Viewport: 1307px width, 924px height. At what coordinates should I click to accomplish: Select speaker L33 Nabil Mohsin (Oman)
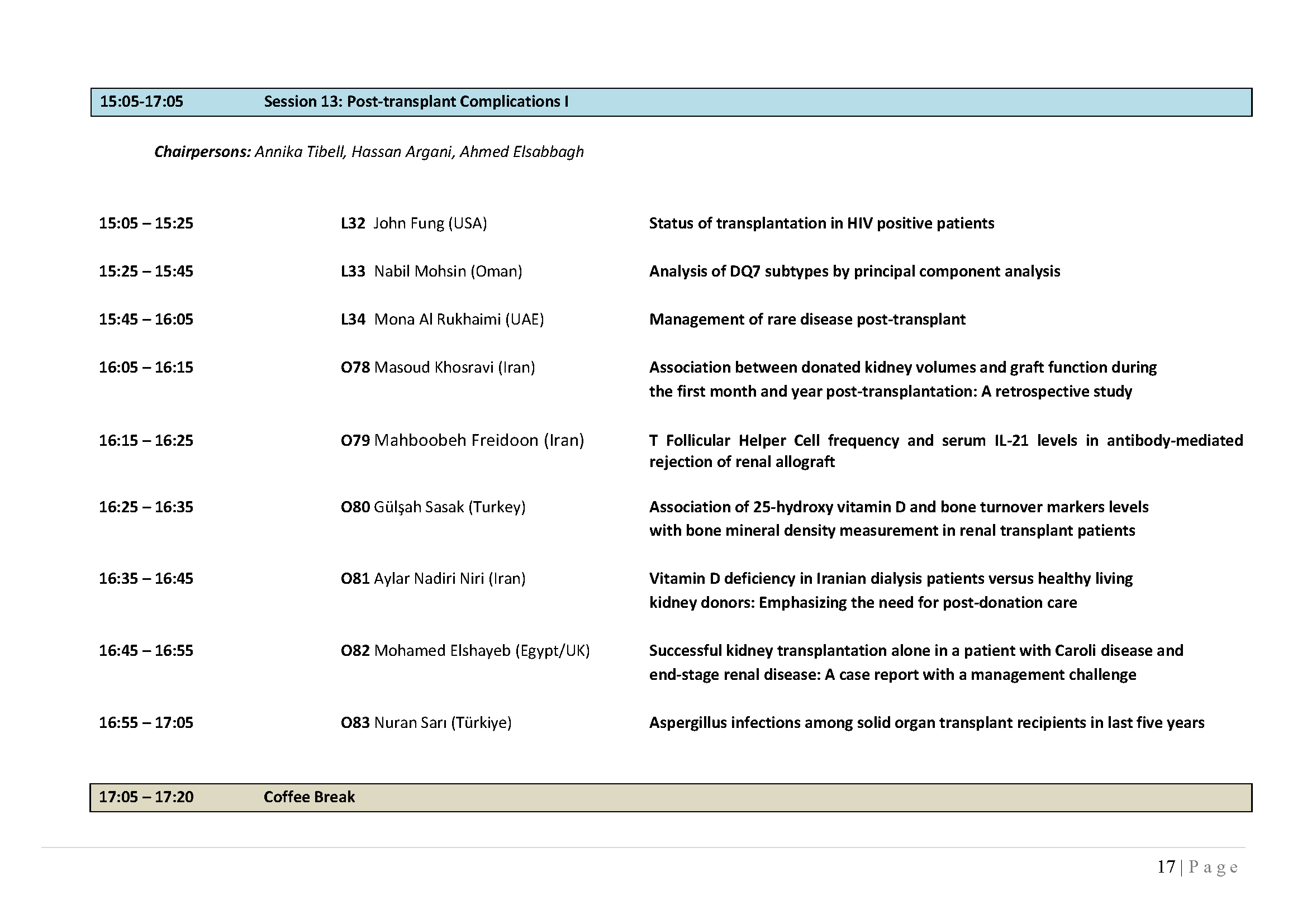point(431,272)
